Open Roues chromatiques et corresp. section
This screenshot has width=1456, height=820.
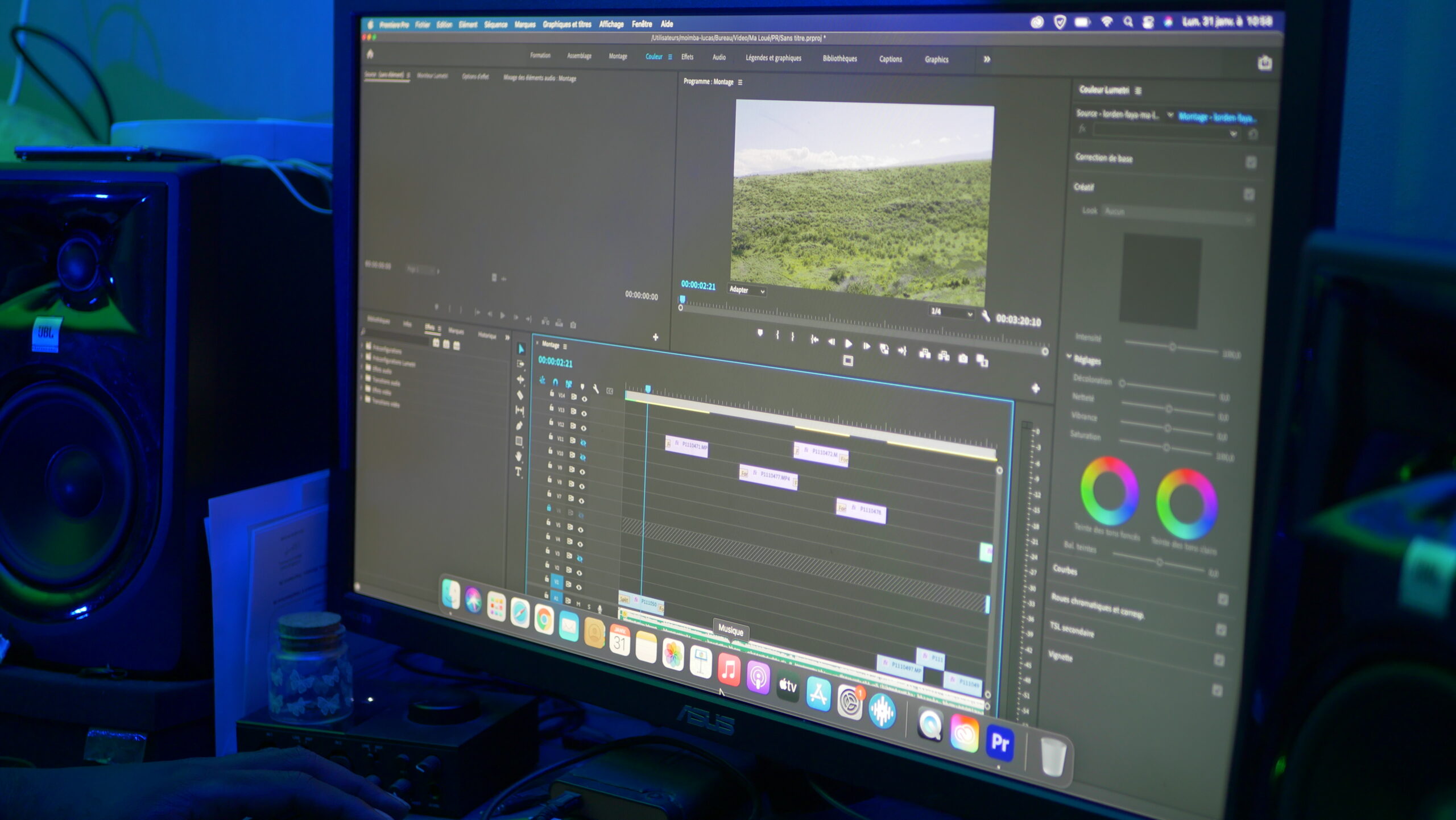pyautogui.click(x=1097, y=606)
